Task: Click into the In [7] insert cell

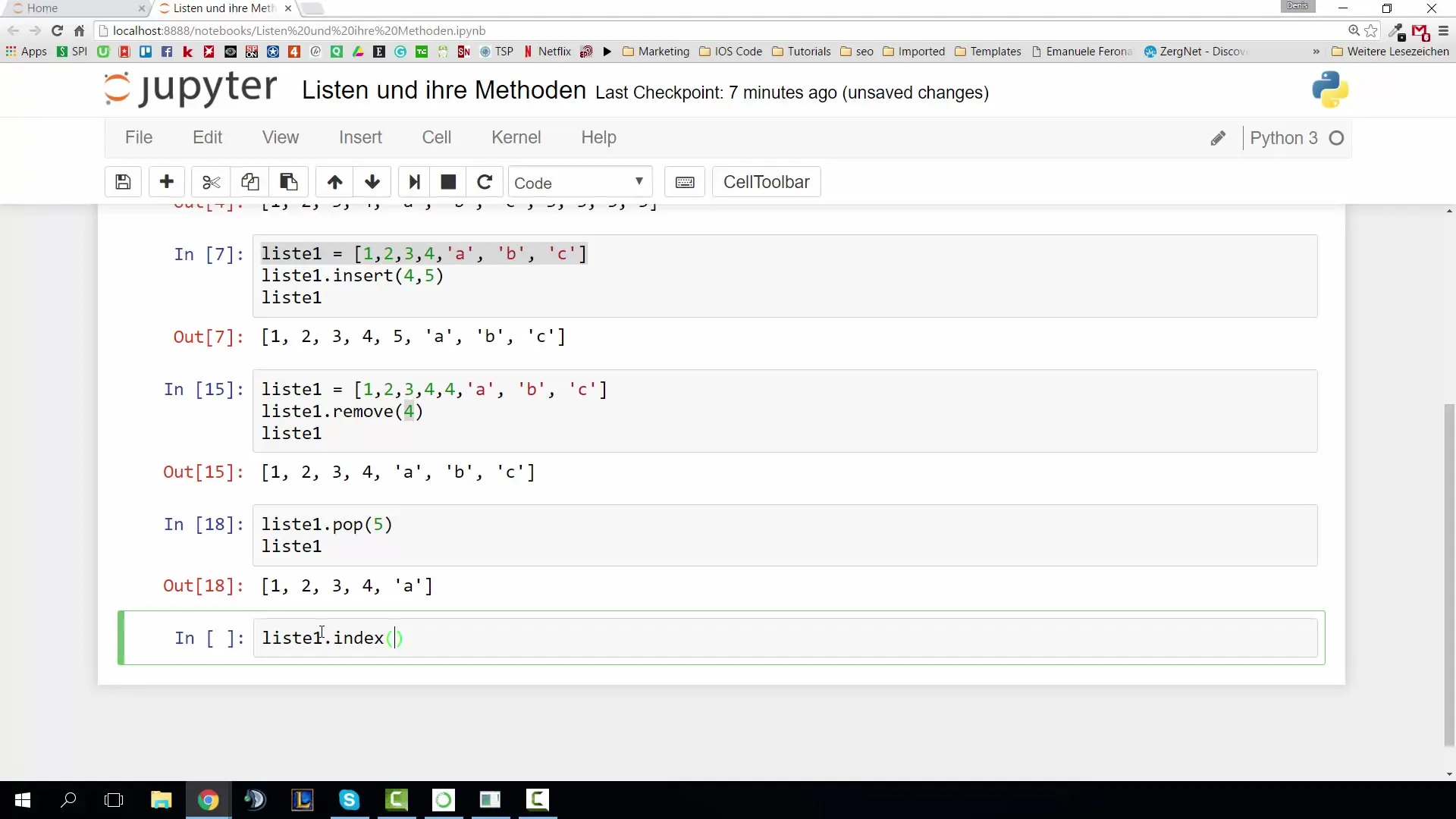Action: 785,275
